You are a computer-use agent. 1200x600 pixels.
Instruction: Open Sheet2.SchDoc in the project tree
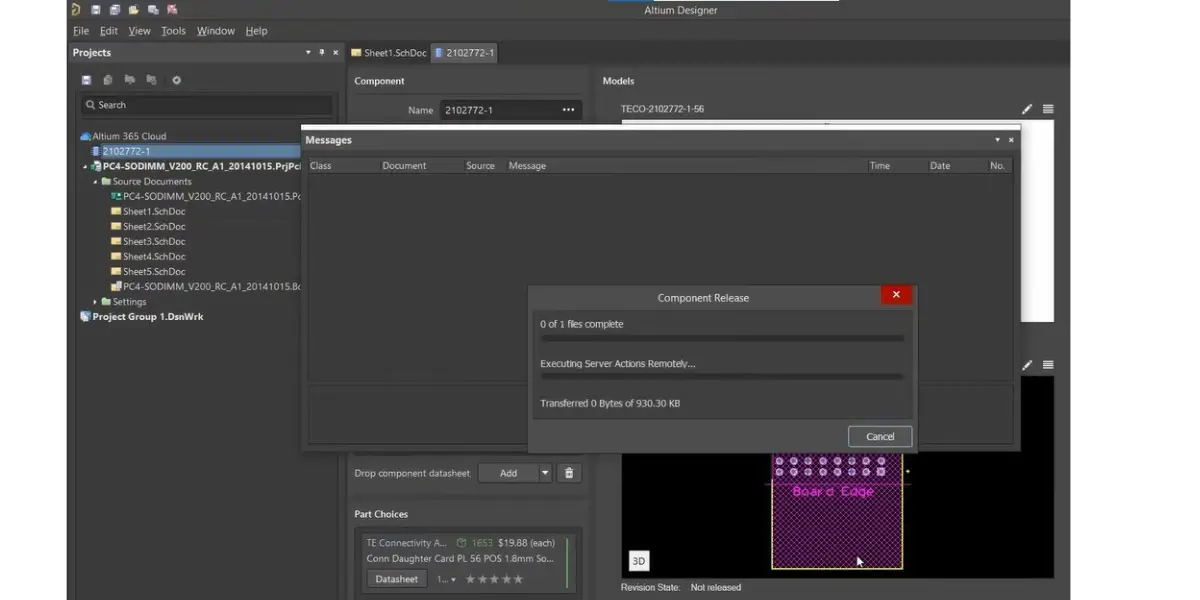point(148,227)
